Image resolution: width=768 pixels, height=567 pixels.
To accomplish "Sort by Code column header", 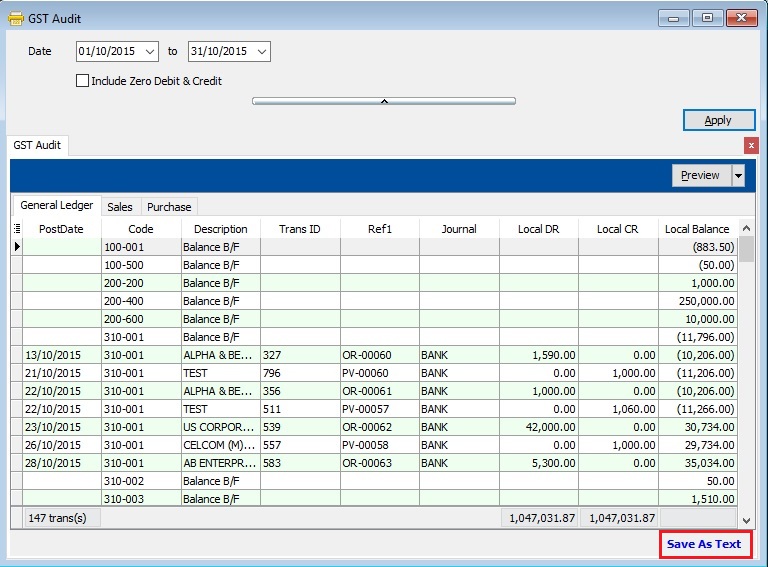I will coord(141,229).
